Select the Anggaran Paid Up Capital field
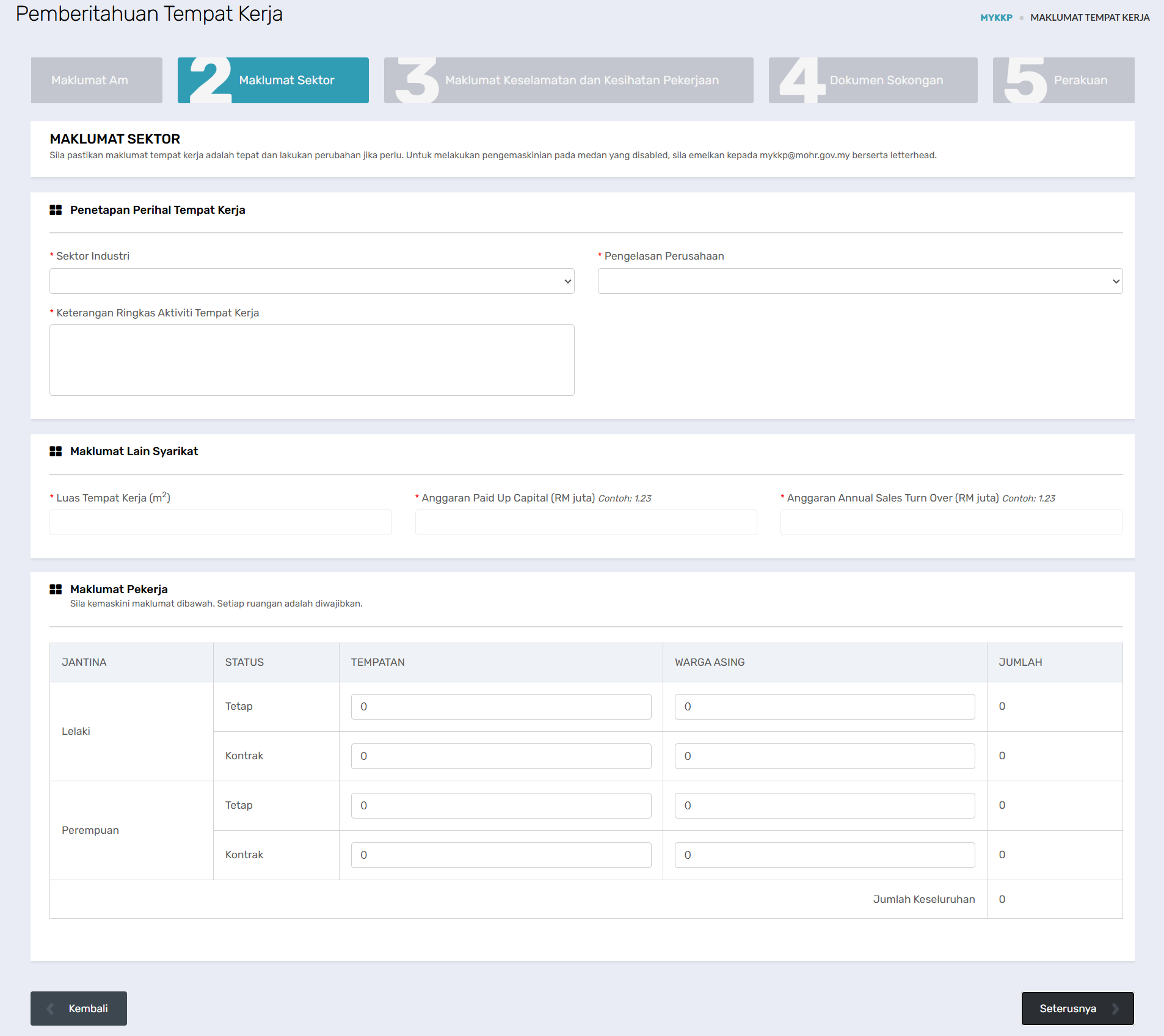The width and height of the screenshot is (1164, 1036). point(586,523)
